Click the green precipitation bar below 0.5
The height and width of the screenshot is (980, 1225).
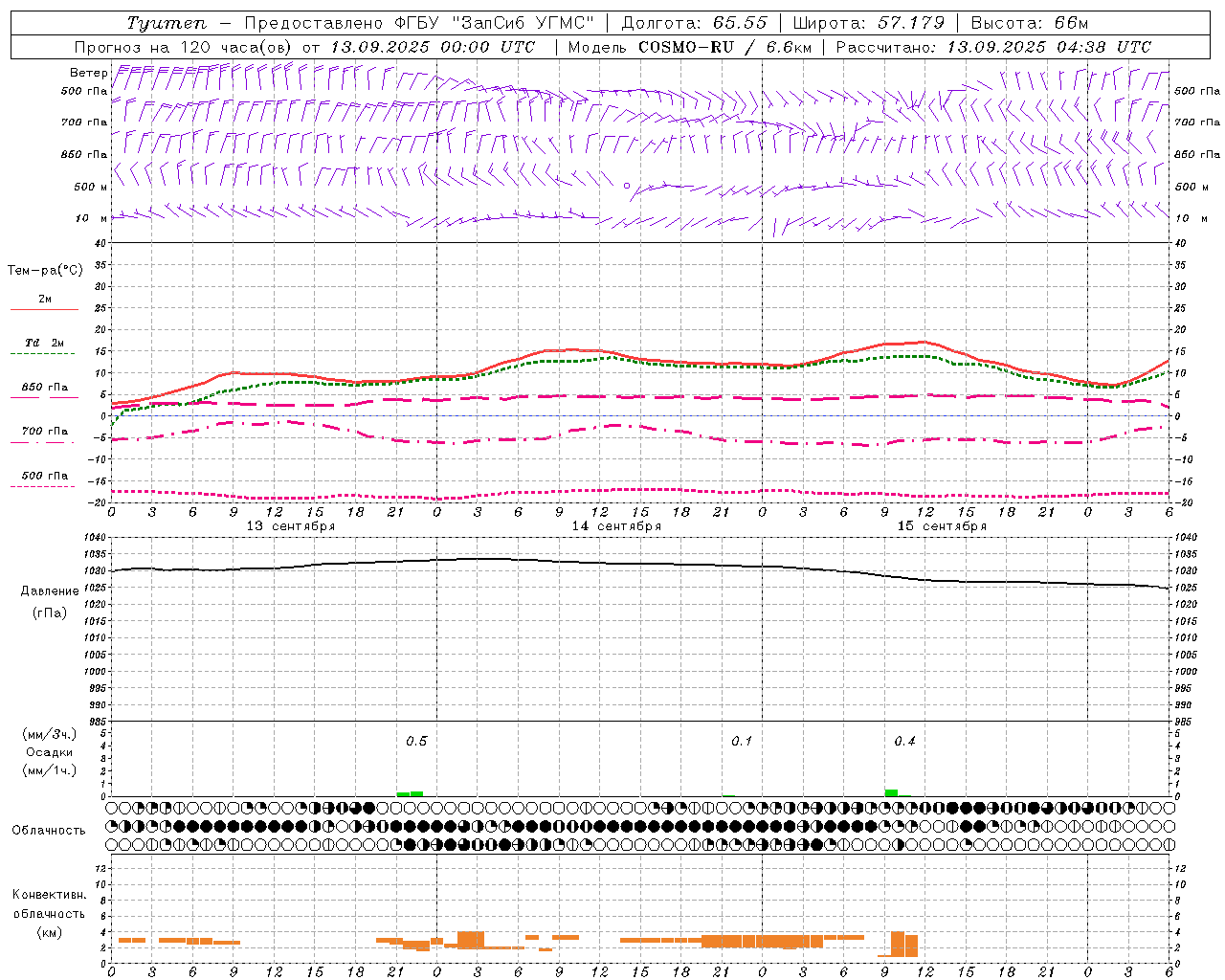pyautogui.click(x=410, y=793)
